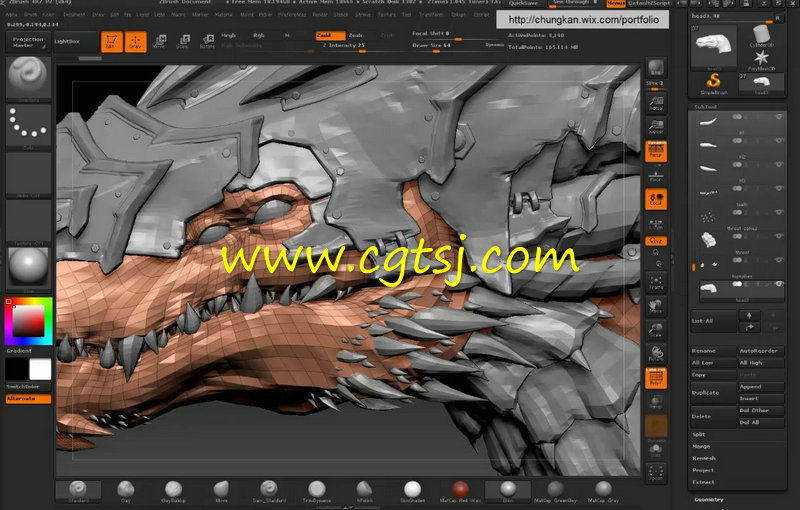The image size is (800, 510).
Task: Select the PolyMesh3D star tool icon
Action: click(761, 59)
